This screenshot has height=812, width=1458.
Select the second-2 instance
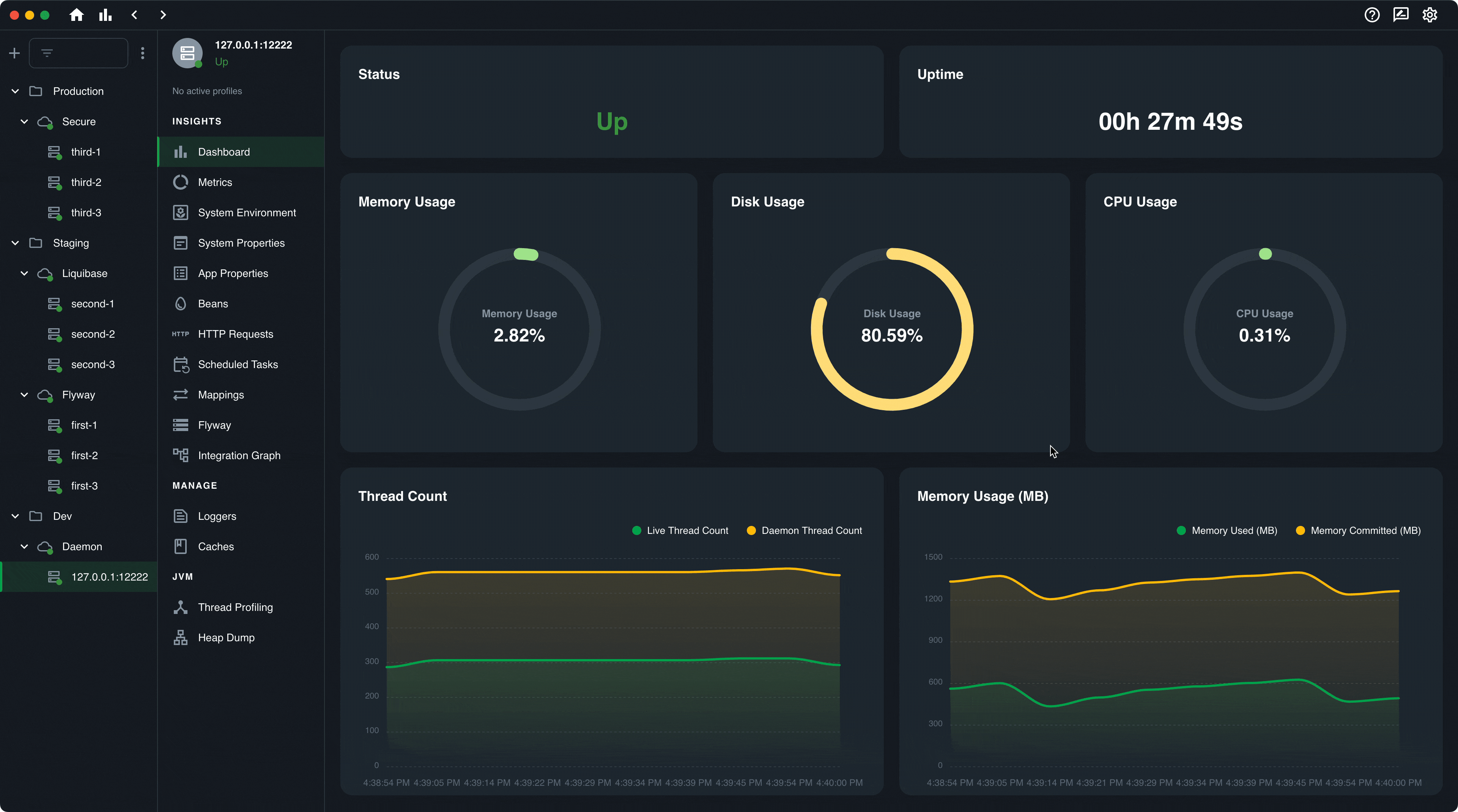92,334
